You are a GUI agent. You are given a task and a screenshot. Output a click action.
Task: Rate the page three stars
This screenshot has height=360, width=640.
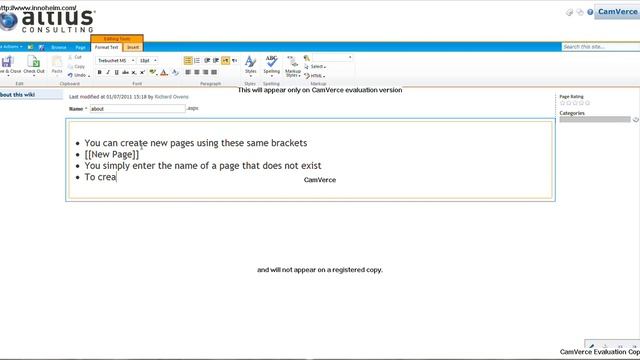pyautogui.click(x=575, y=103)
